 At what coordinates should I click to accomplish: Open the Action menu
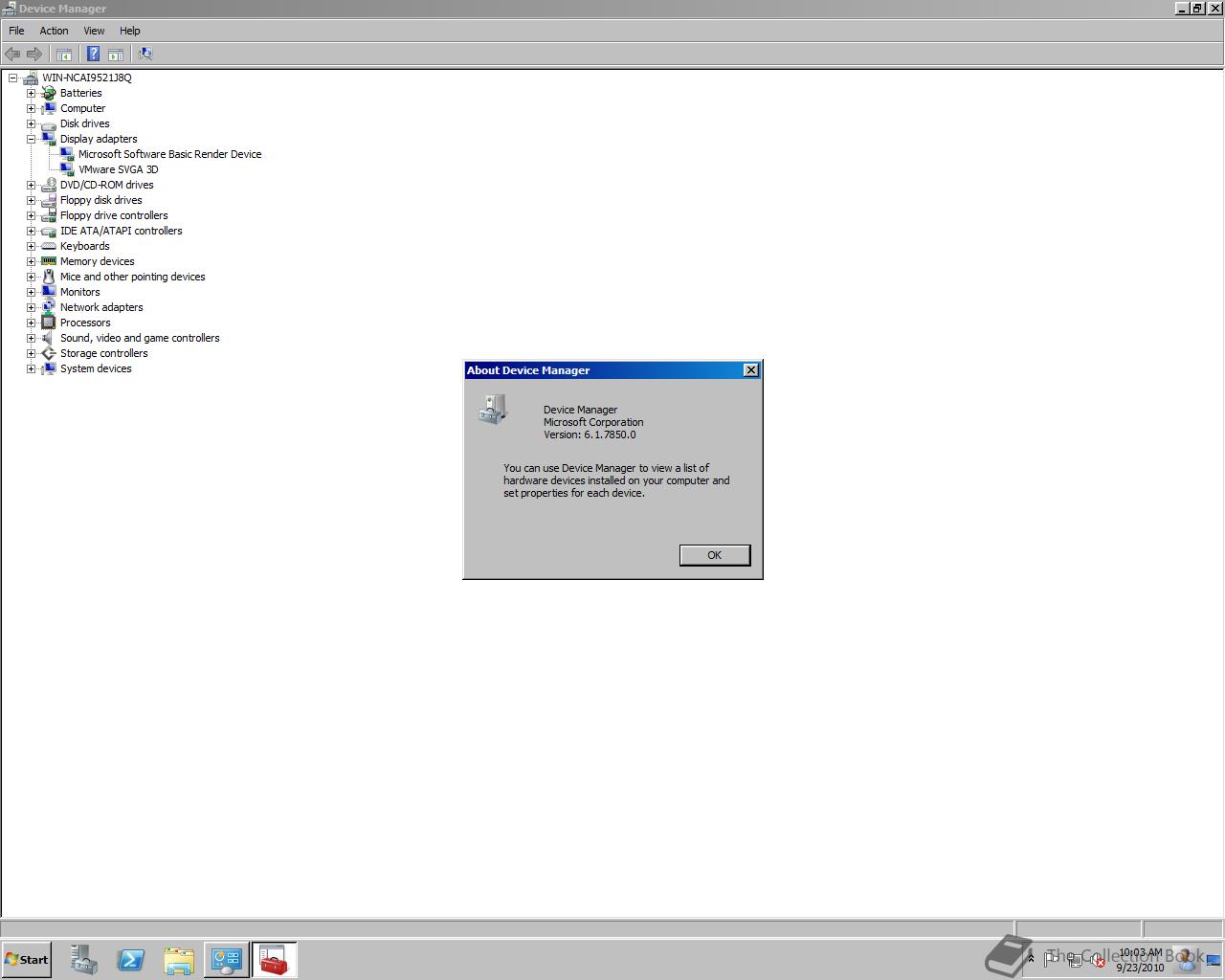(54, 31)
